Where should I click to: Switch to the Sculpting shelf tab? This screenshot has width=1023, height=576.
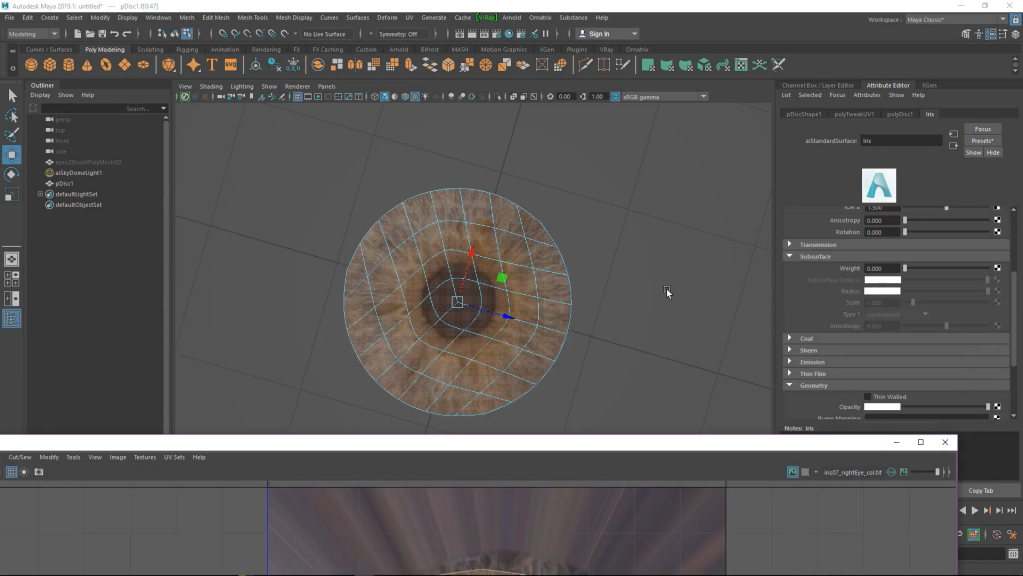coord(150,49)
